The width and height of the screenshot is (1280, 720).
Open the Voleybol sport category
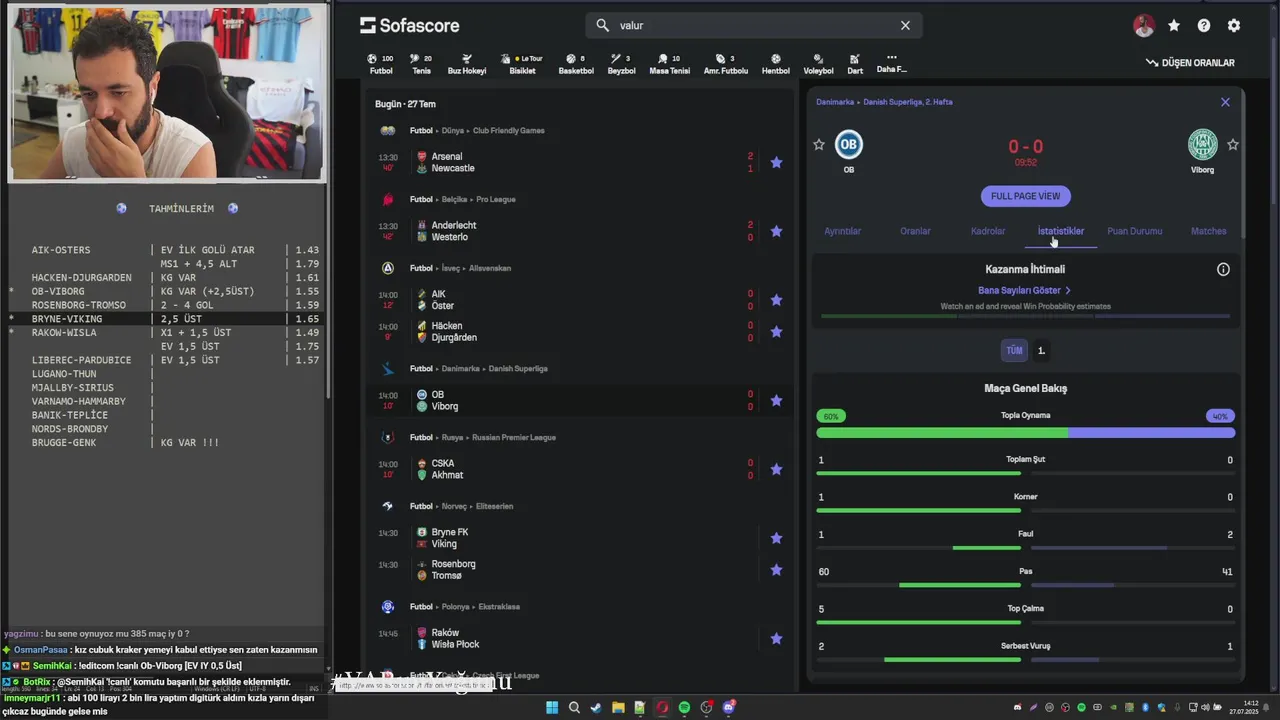pyautogui.click(x=818, y=64)
